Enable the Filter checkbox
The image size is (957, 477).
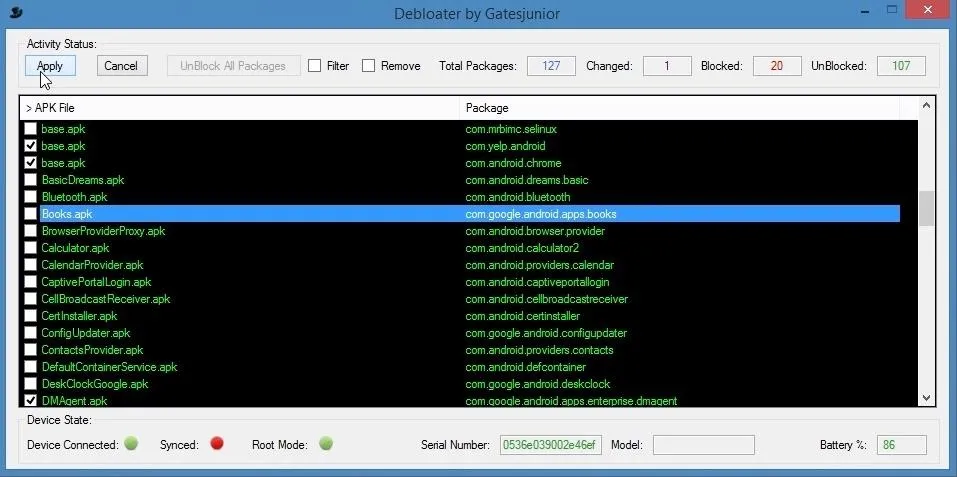(x=314, y=66)
